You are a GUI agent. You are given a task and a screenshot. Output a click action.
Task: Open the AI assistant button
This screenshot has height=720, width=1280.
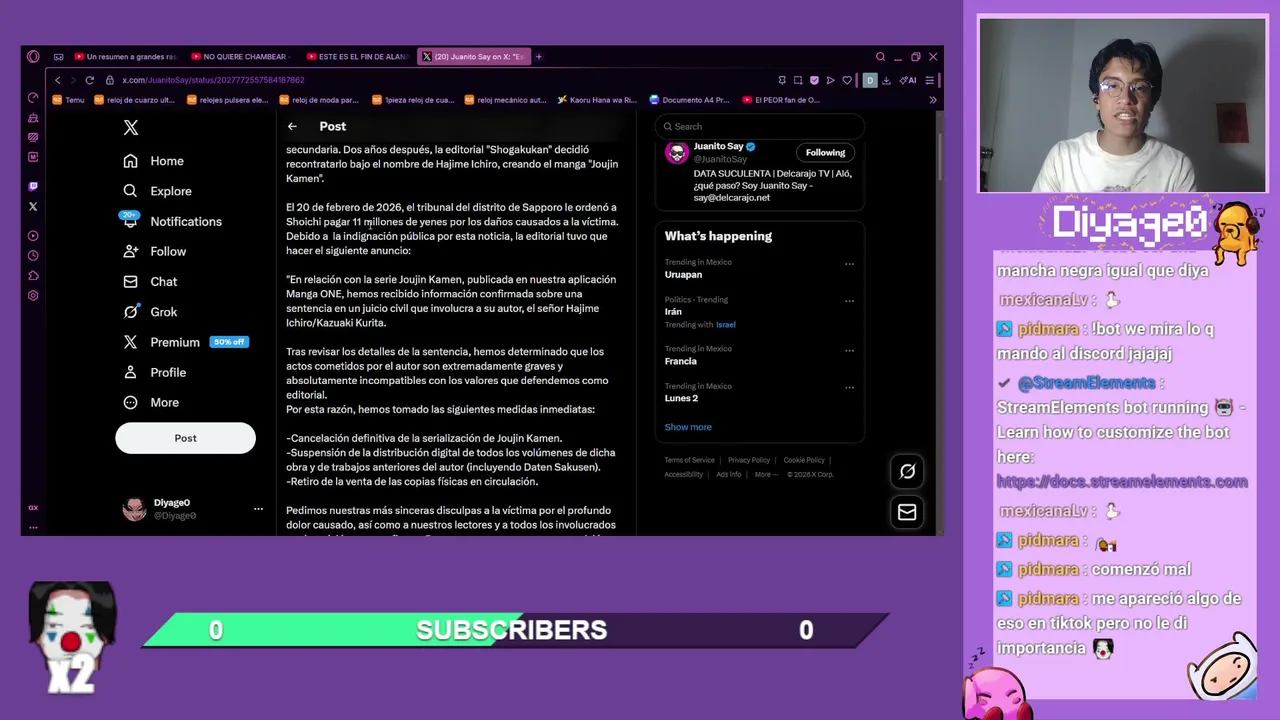click(908, 80)
